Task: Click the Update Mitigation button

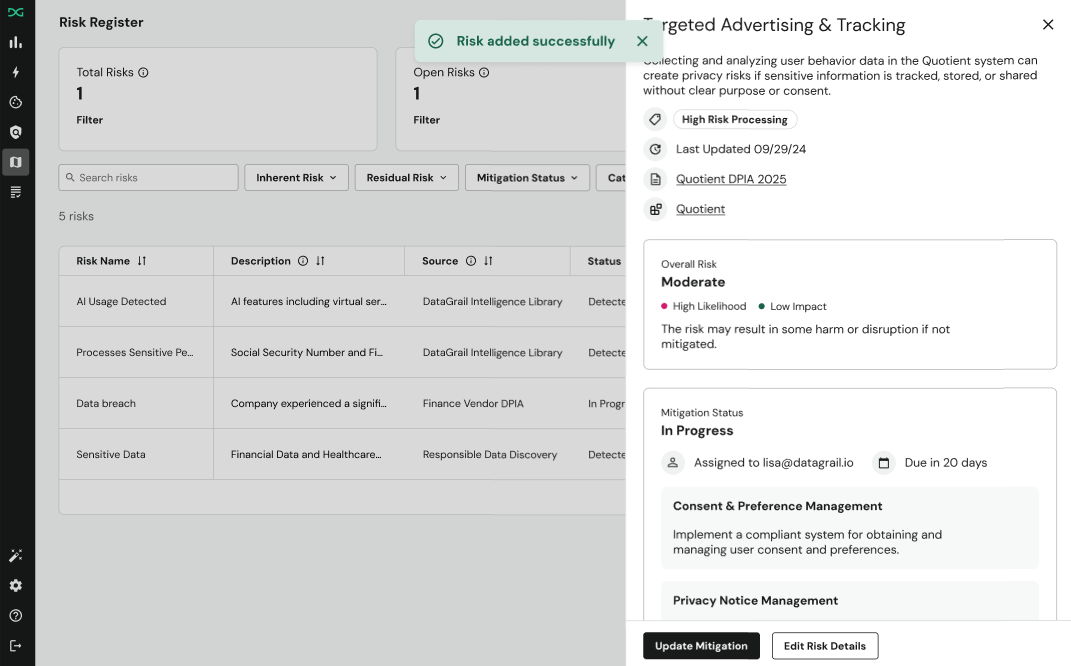Action: (701, 646)
